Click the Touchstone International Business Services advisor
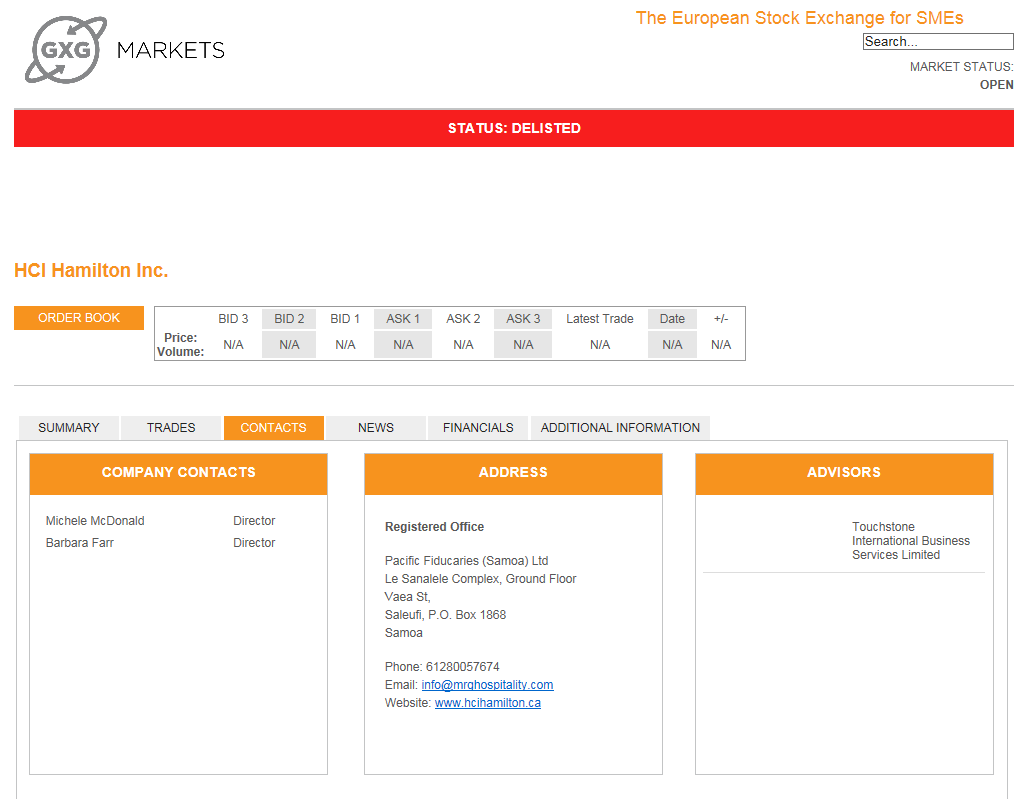 [x=911, y=541]
